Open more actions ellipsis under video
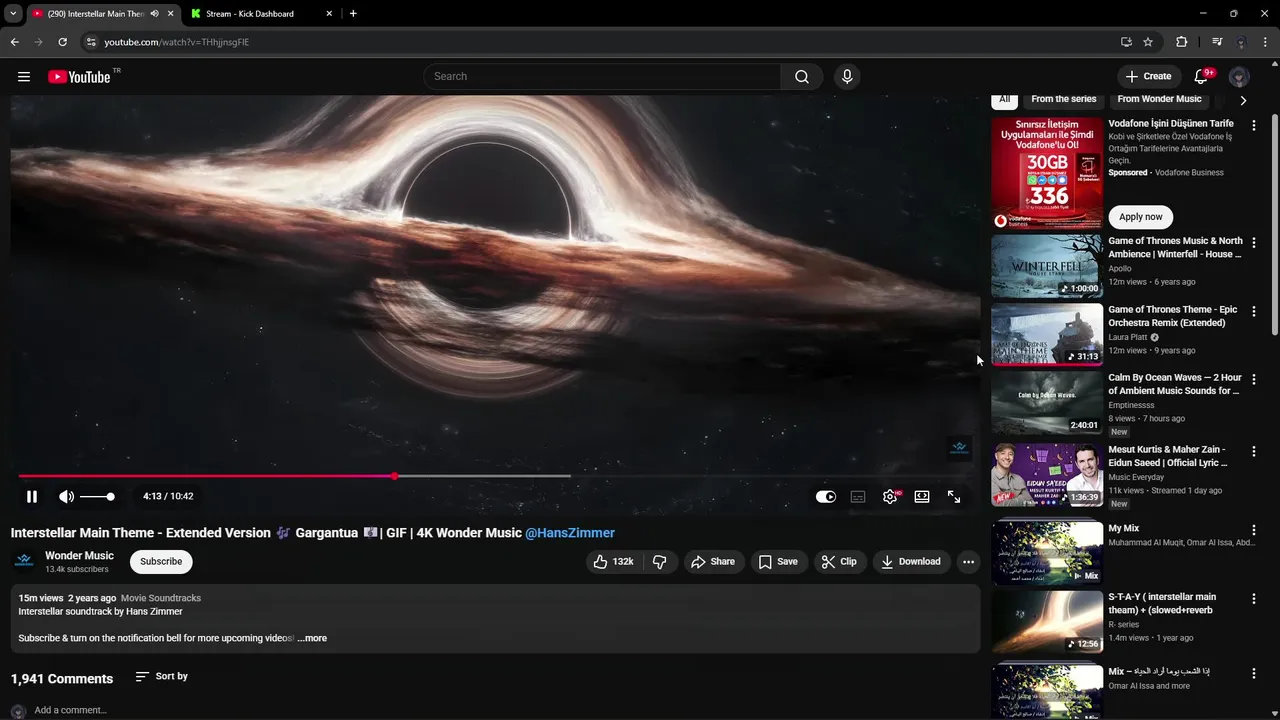Screen dimensions: 1280x720 point(968,562)
